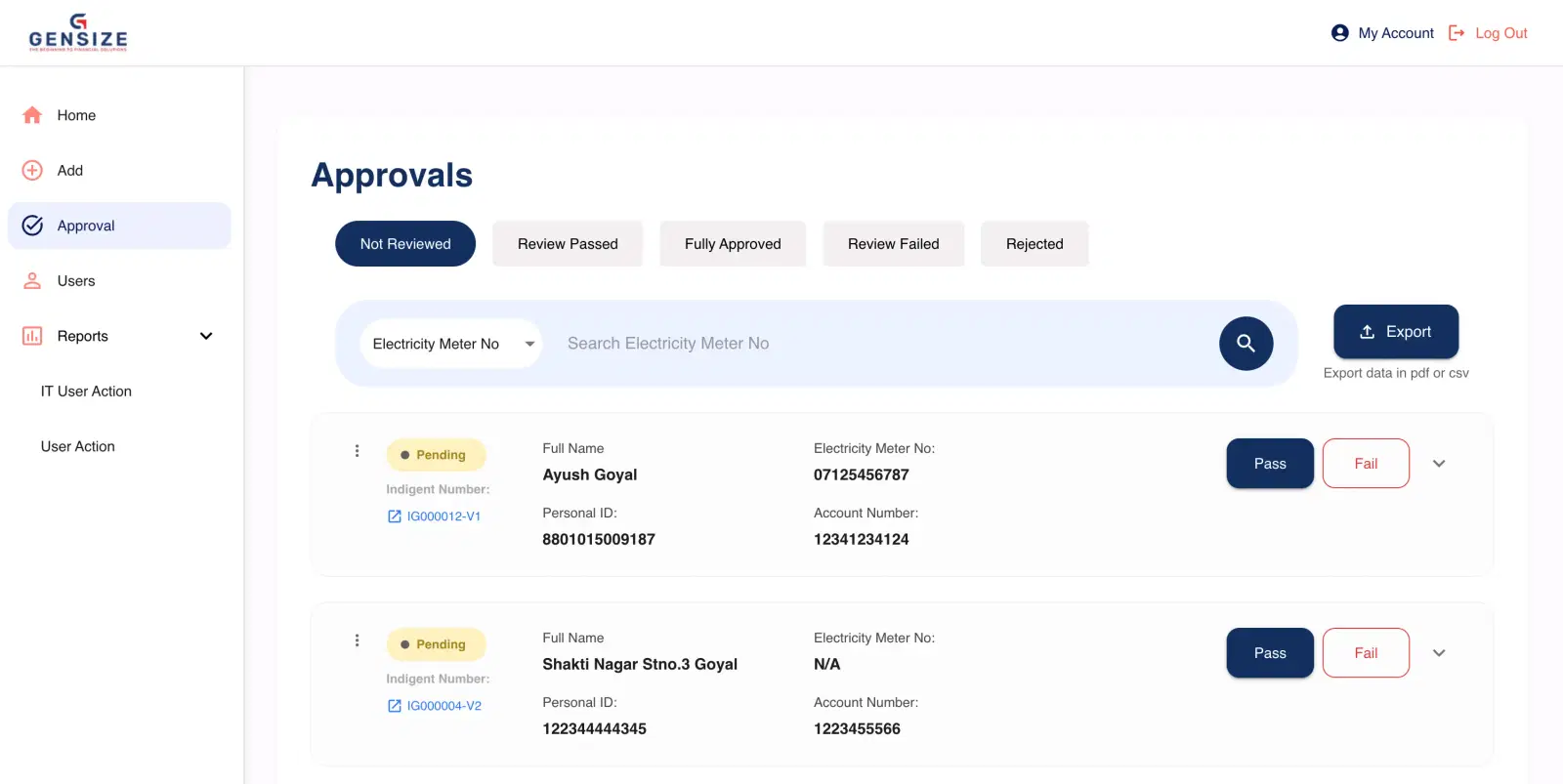The height and width of the screenshot is (784, 1563).
Task: Collapse the Reports submenu chevron
Action: pos(206,336)
